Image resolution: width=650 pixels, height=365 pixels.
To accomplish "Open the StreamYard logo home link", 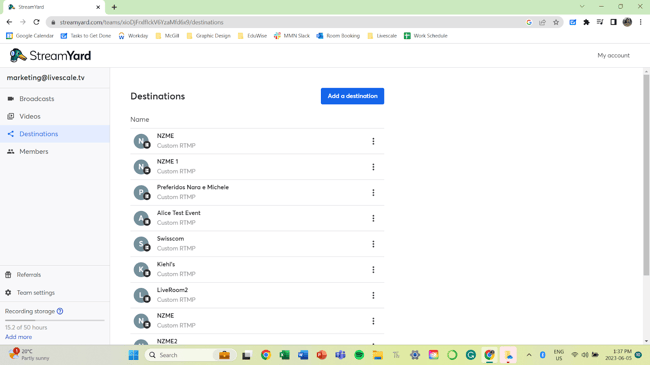I will 50,55.
